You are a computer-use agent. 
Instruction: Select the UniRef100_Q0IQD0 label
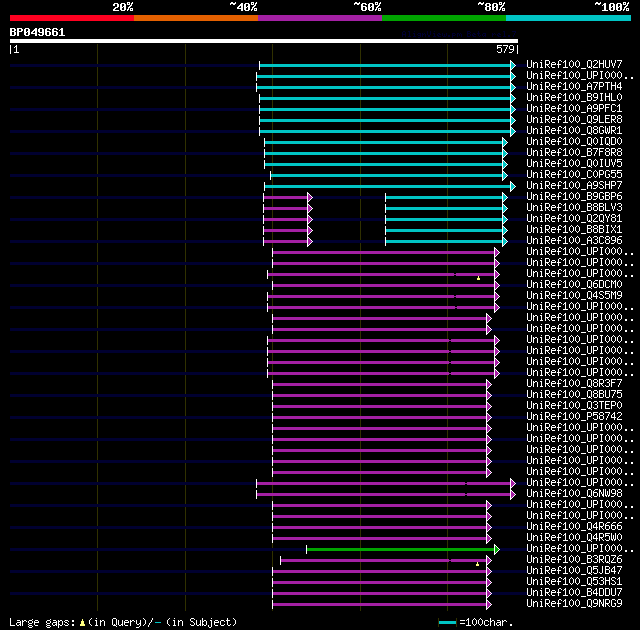pos(574,142)
